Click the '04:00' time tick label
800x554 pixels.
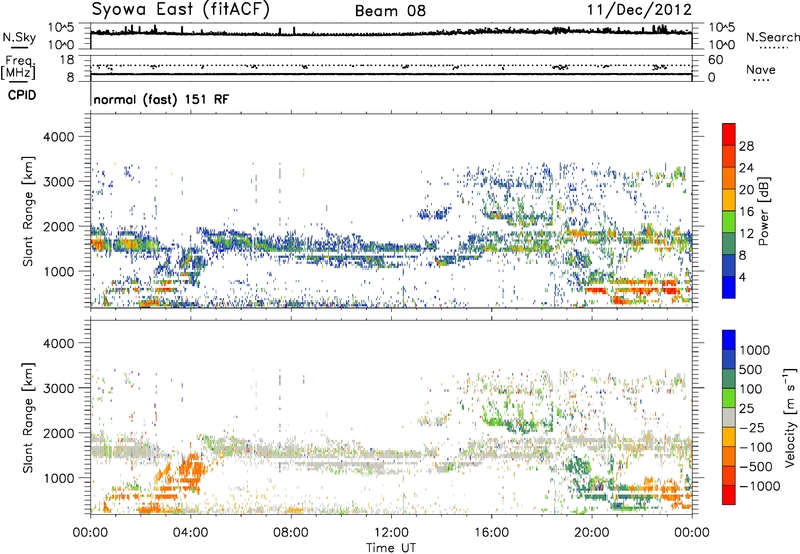[x=190, y=533]
